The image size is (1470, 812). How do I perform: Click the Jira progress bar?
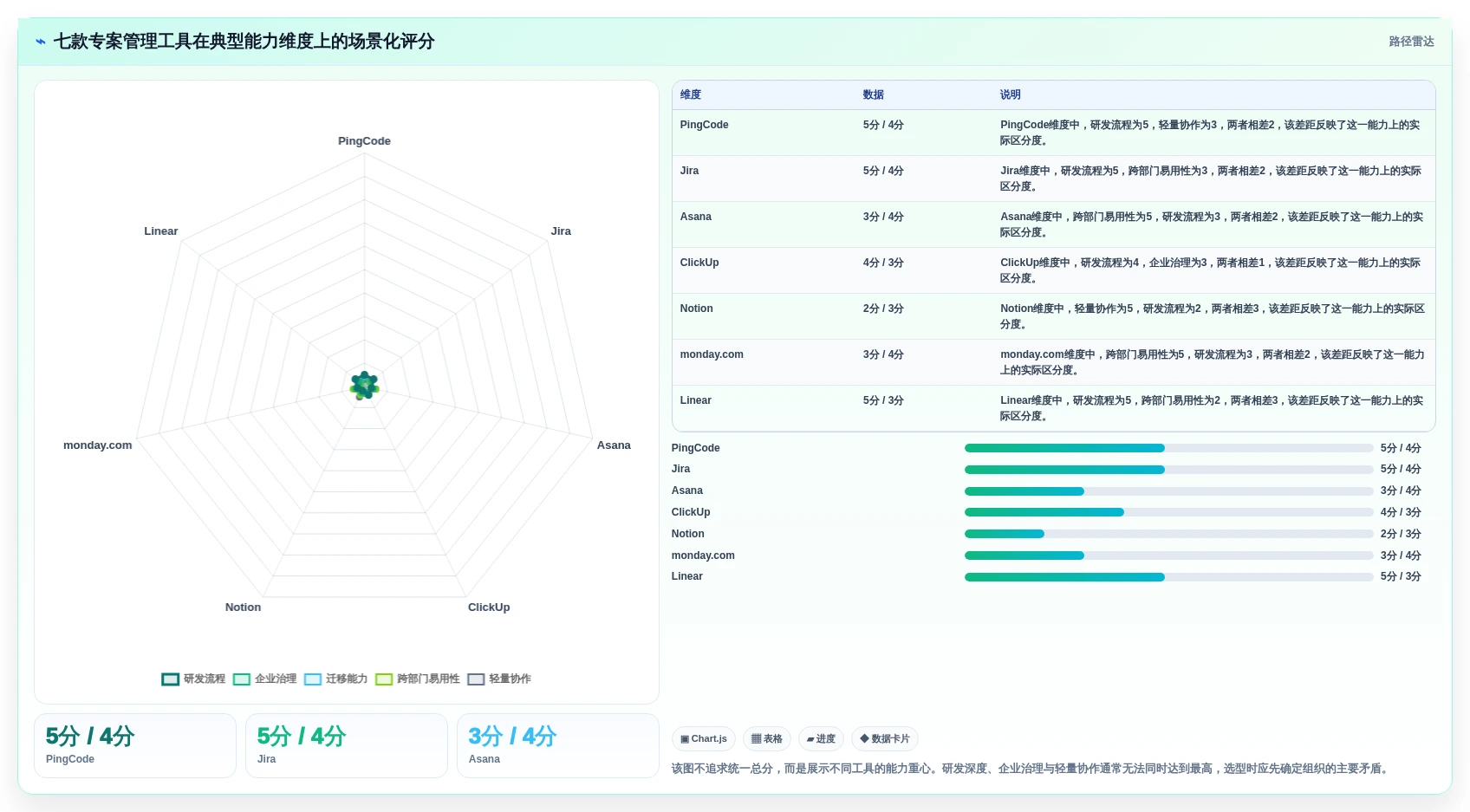(x=1168, y=470)
